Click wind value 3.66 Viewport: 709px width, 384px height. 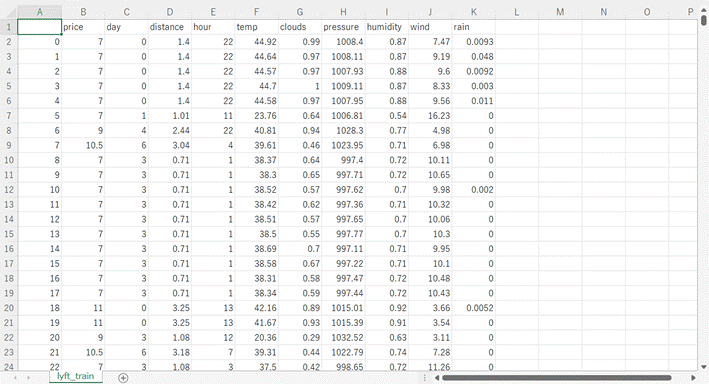coord(430,308)
